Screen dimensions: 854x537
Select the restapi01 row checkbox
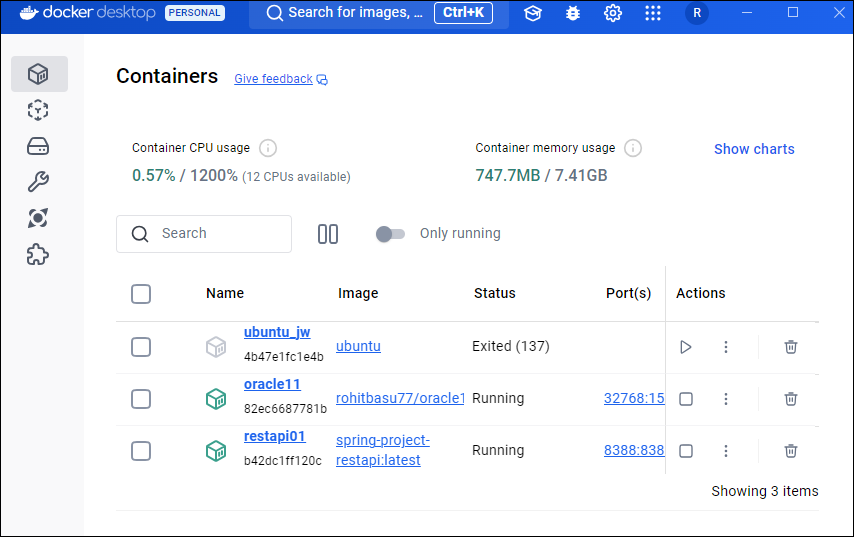(141, 451)
